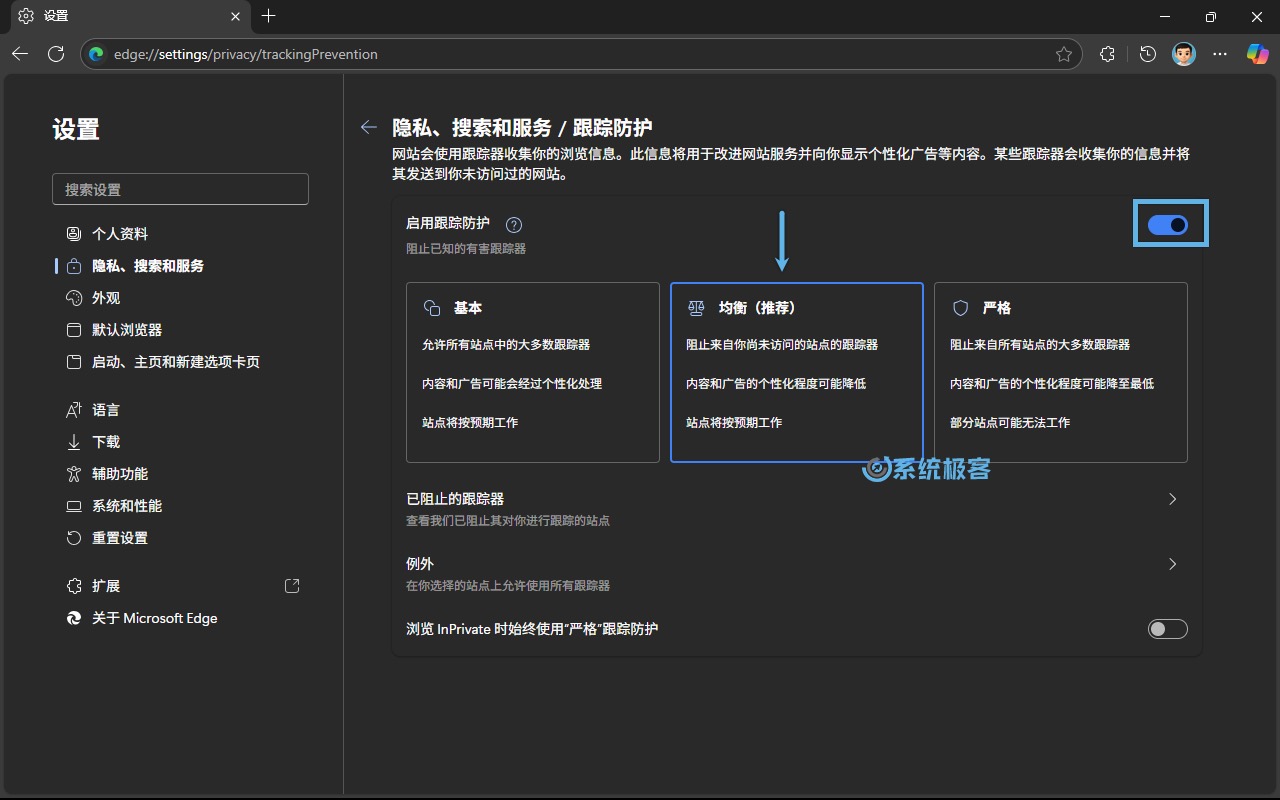Viewport: 1280px width, 800px height.
Task: Open 辅助功能 settings section
Action: [x=180, y=474]
